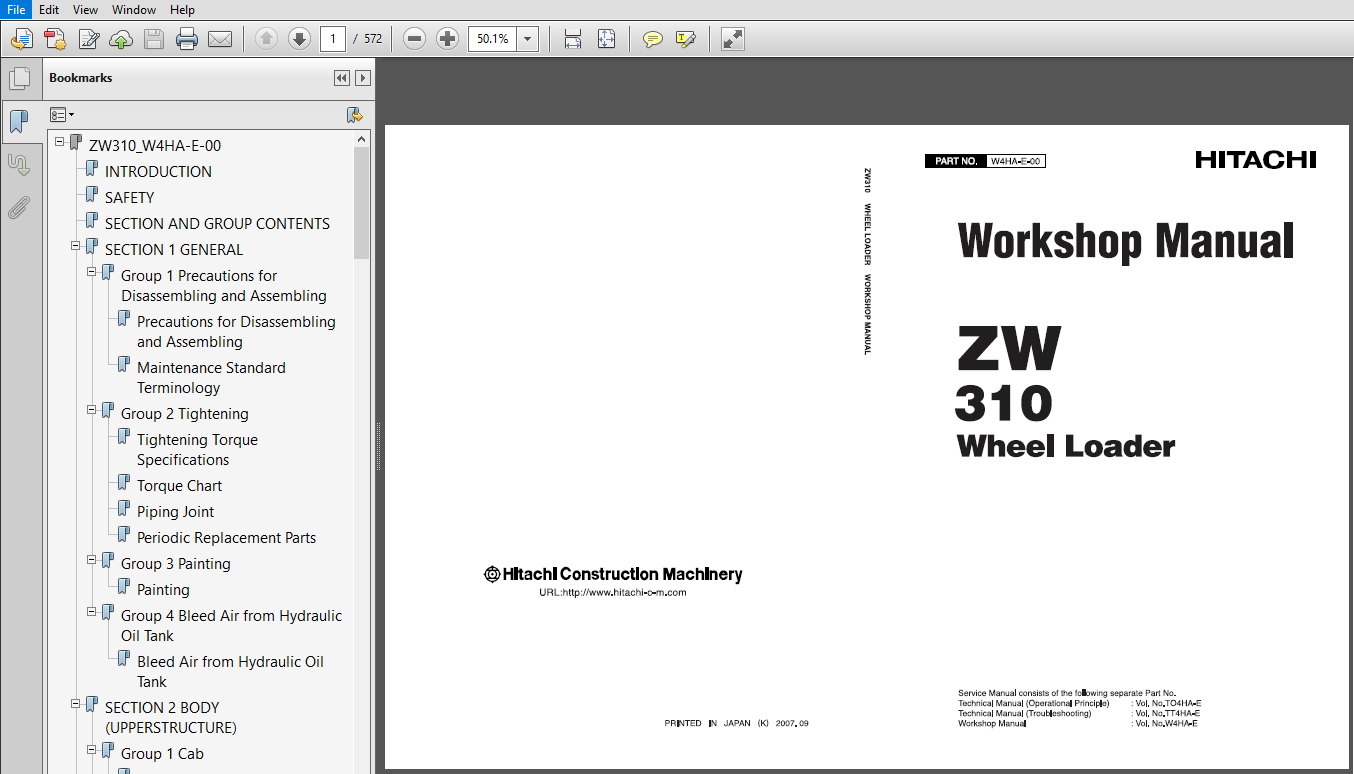This screenshot has height=774, width=1354.
Task: Open the Help menu
Action: 183,9
